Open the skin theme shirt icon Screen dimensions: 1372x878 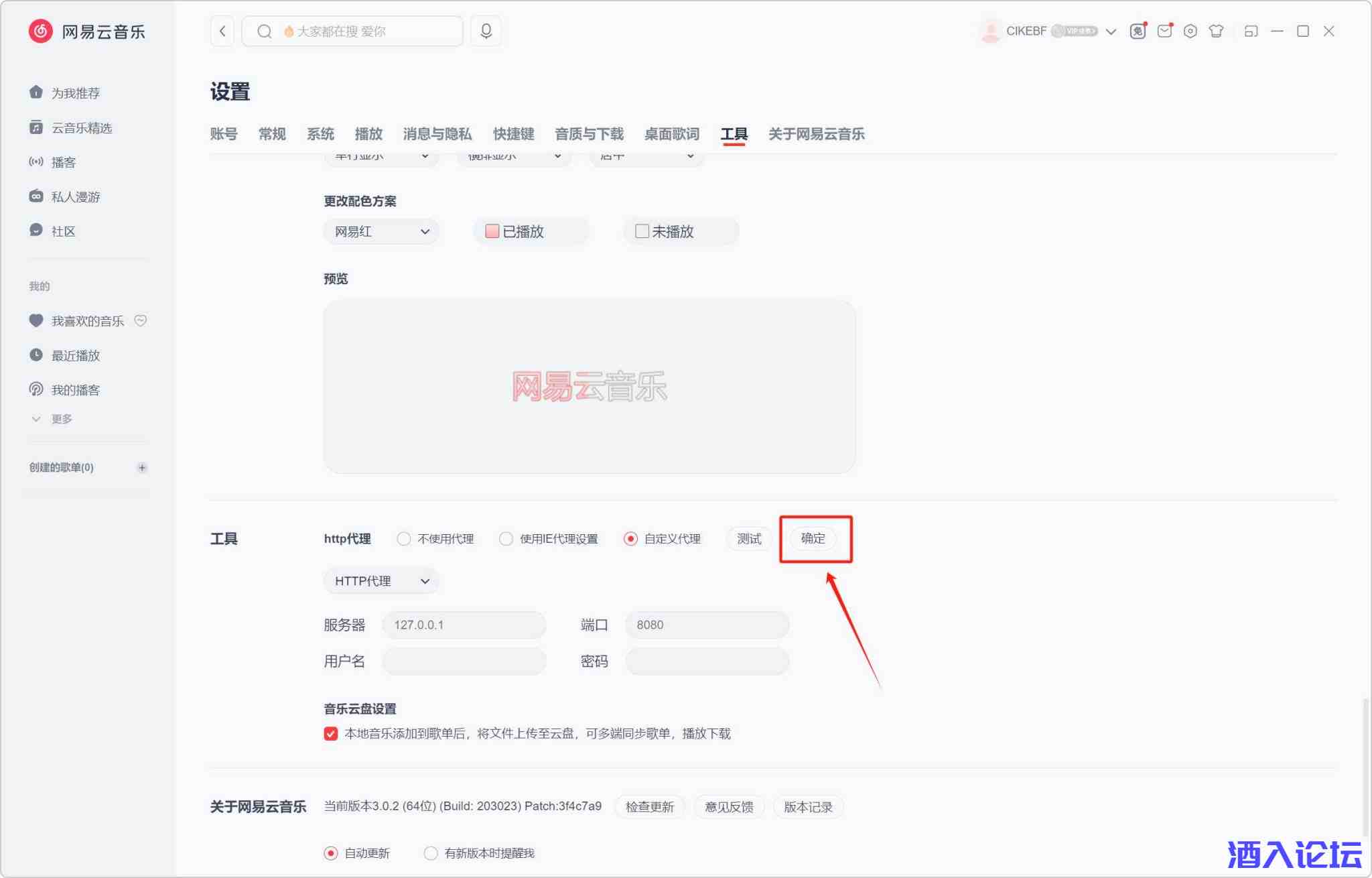(1216, 31)
